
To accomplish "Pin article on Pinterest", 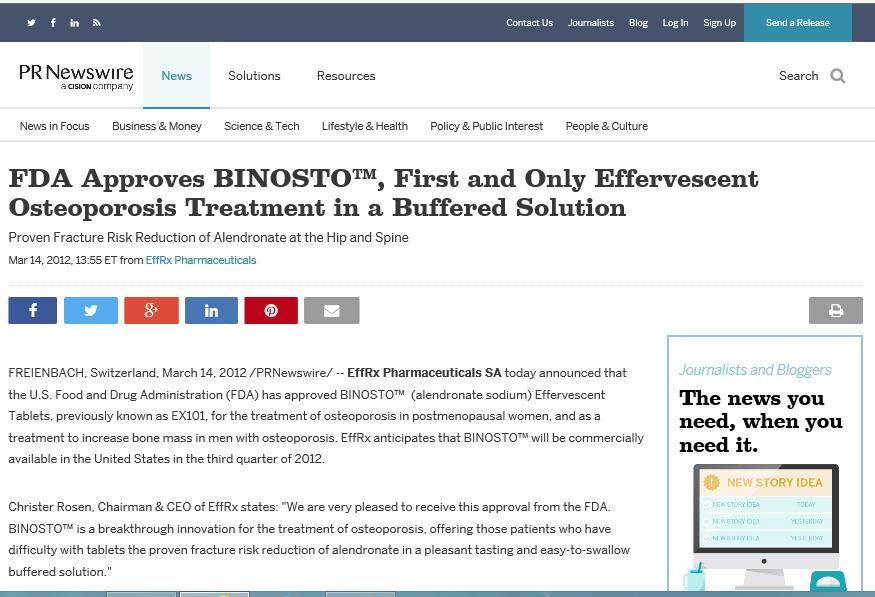I will [x=271, y=310].
